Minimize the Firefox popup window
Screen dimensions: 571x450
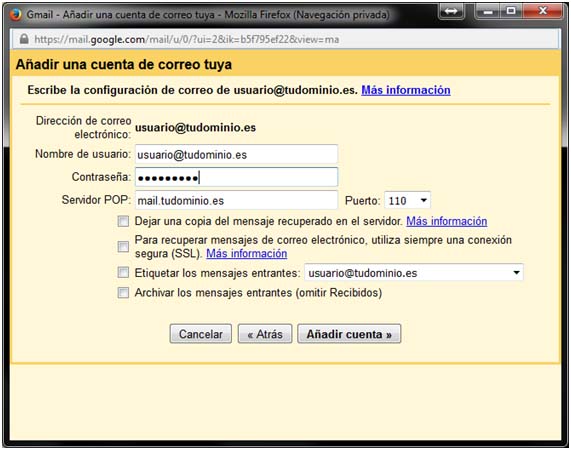pyautogui.click(x=488, y=12)
